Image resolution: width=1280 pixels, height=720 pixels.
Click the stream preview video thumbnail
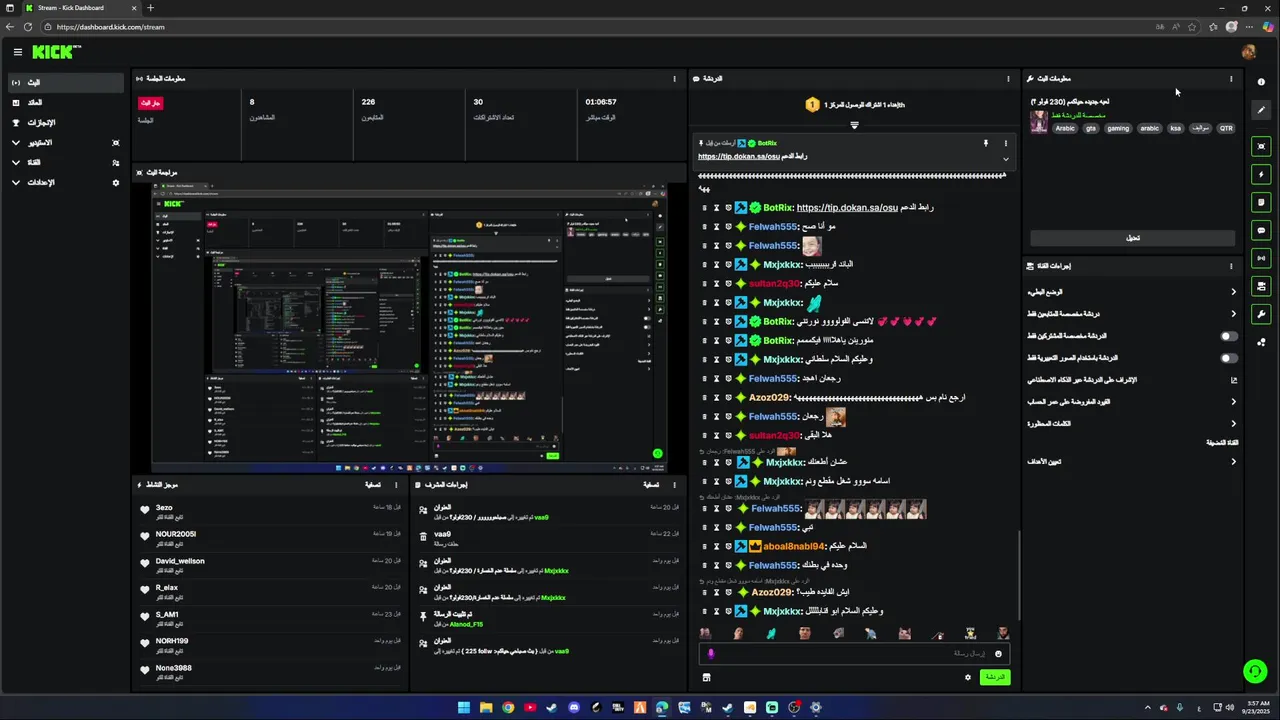coord(409,327)
